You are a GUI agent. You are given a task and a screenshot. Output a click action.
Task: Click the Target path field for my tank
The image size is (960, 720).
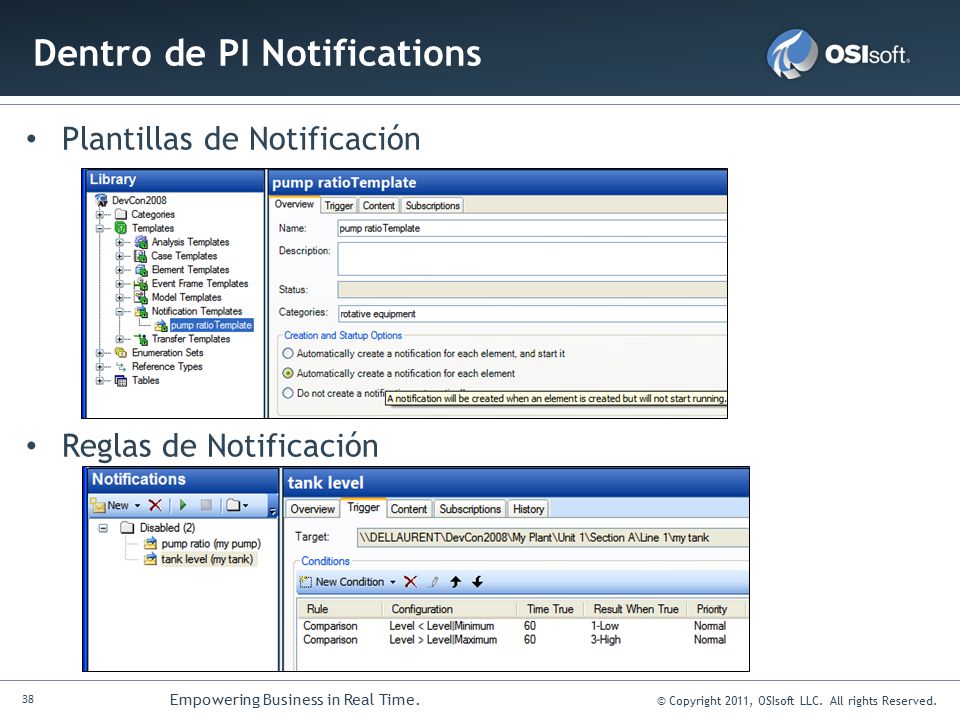click(552, 538)
